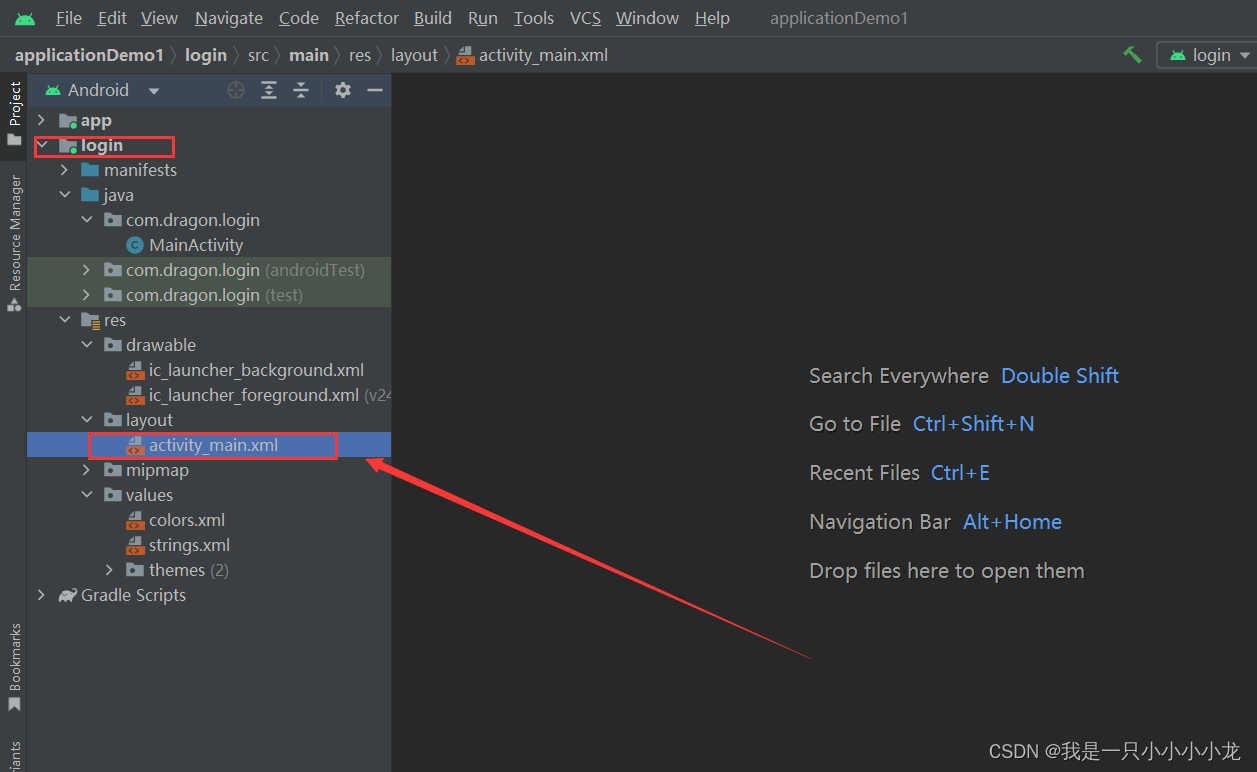Click the green hammer Build icon
The width and height of the screenshot is (1257, 772).
click(1132, 55)
